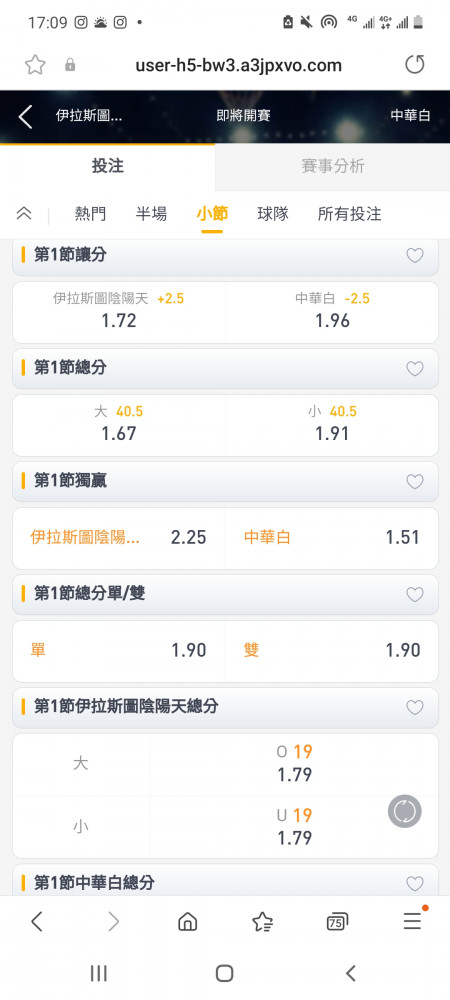Viewport: 450px width, 1000px height.
Task: Tap the URL address bar text
Action: pos(238,65)
